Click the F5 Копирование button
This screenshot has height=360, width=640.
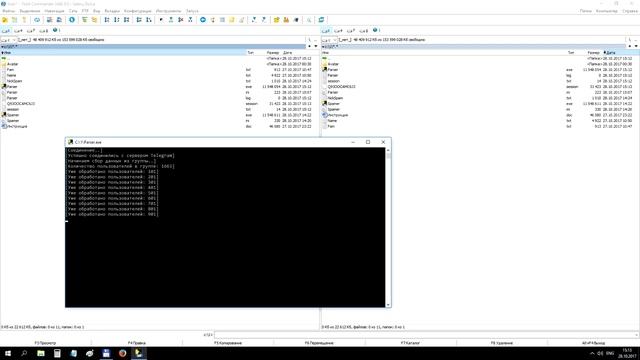(228, 343)
